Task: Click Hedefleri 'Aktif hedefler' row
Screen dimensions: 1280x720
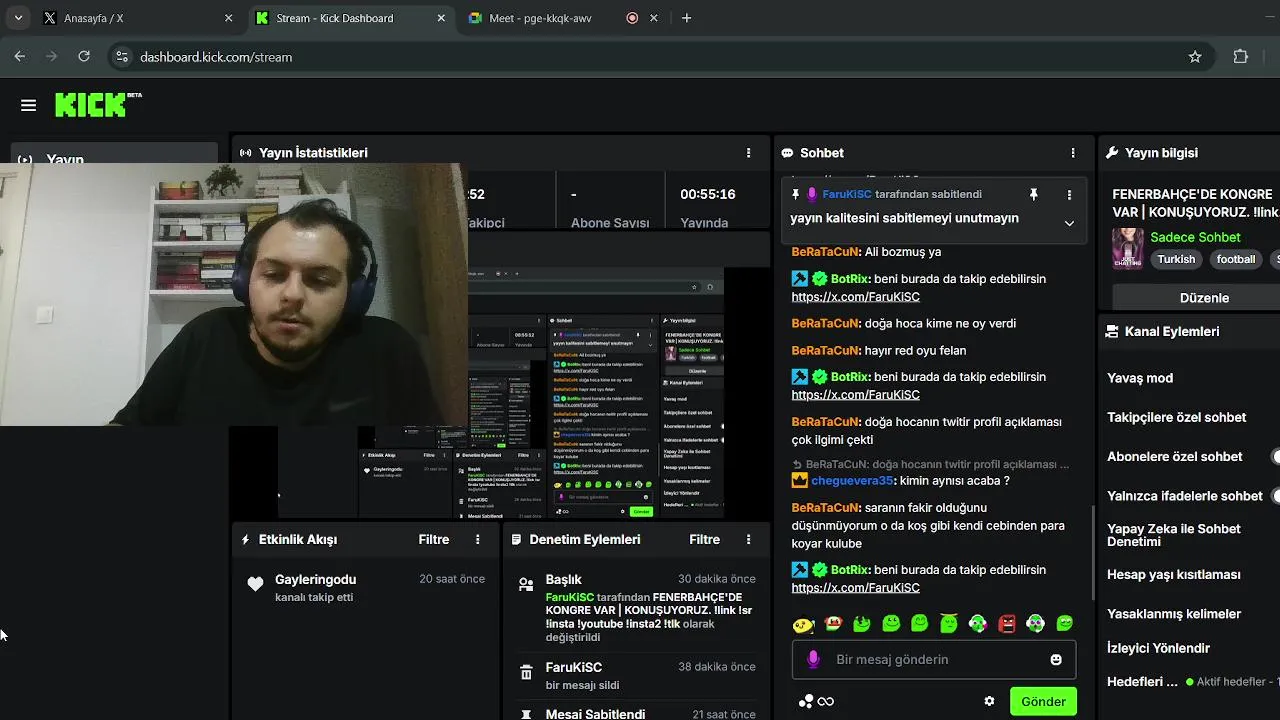Action: pyautogui.click(x=1193, y=681)
